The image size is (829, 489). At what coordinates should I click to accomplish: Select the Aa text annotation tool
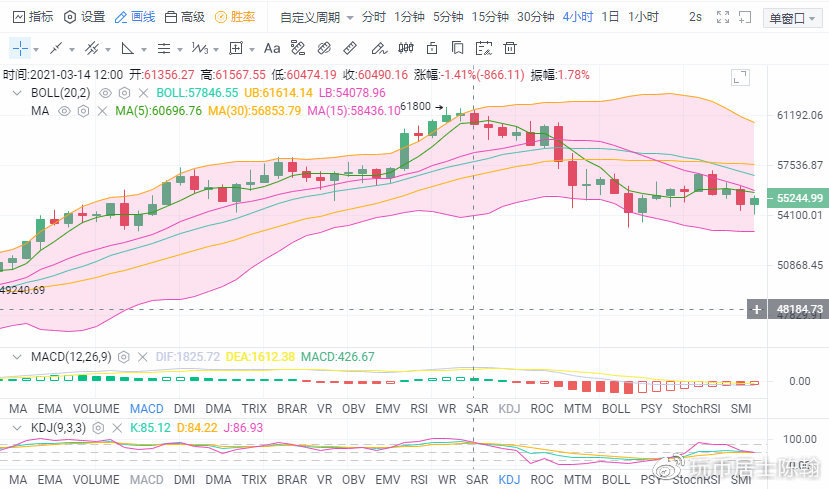coord(272,49)
